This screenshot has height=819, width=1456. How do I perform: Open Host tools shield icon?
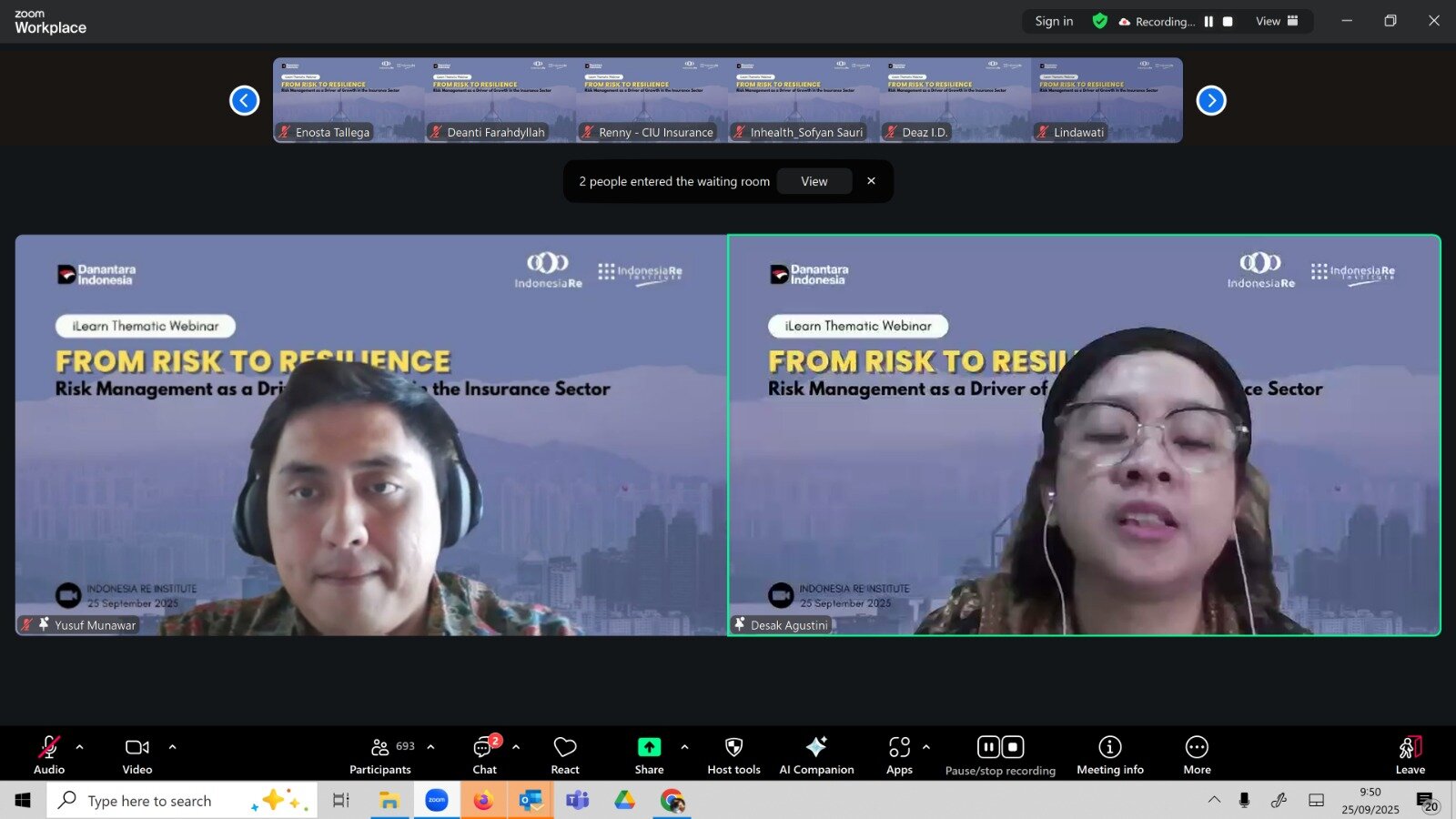pyautogui.click(x=733, y=747)
